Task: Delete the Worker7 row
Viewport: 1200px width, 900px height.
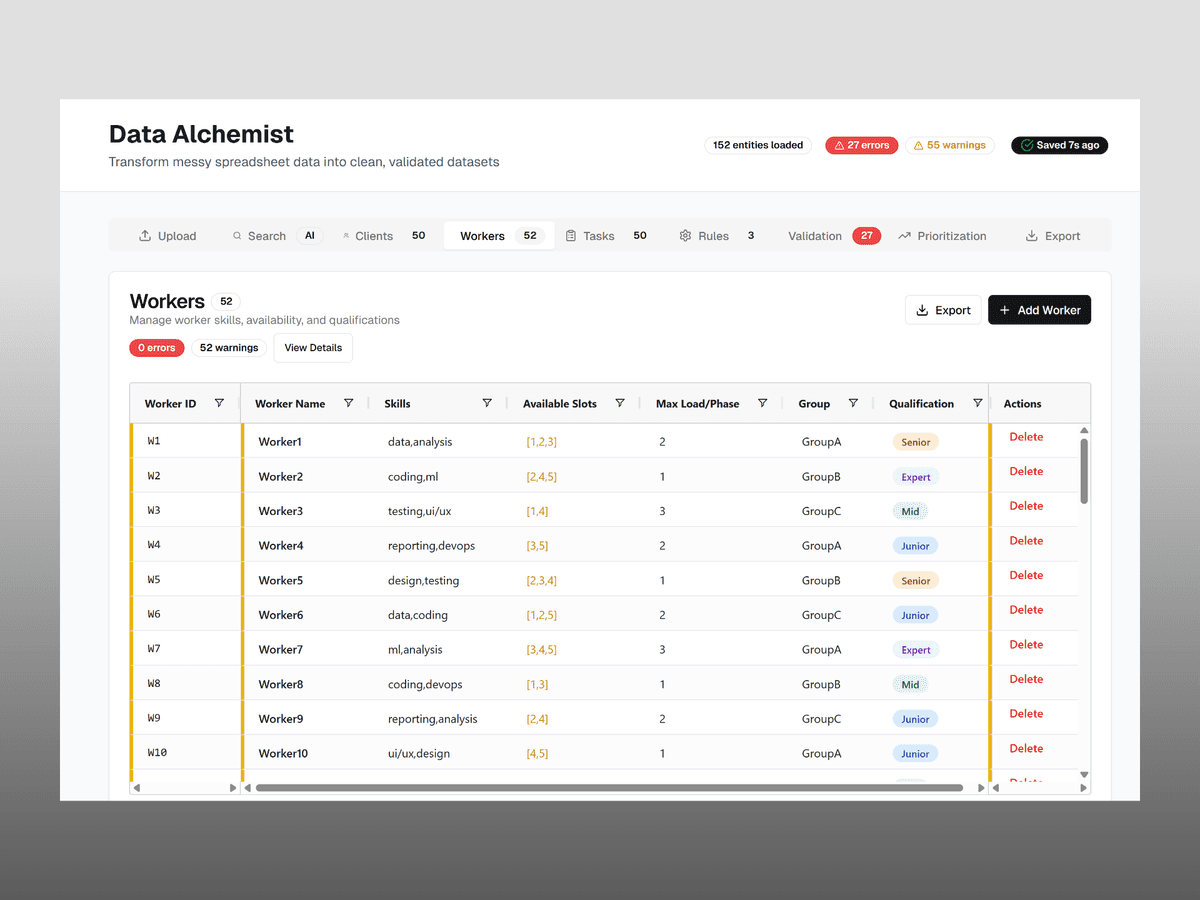Action: coord(1026,645)
